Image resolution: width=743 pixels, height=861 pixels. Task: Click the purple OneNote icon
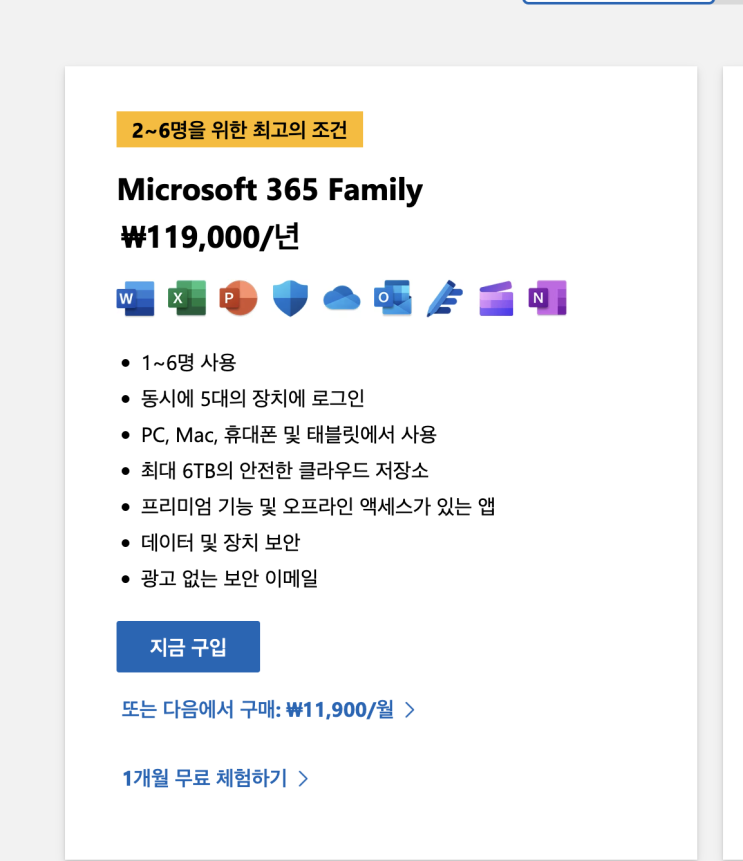548,298
